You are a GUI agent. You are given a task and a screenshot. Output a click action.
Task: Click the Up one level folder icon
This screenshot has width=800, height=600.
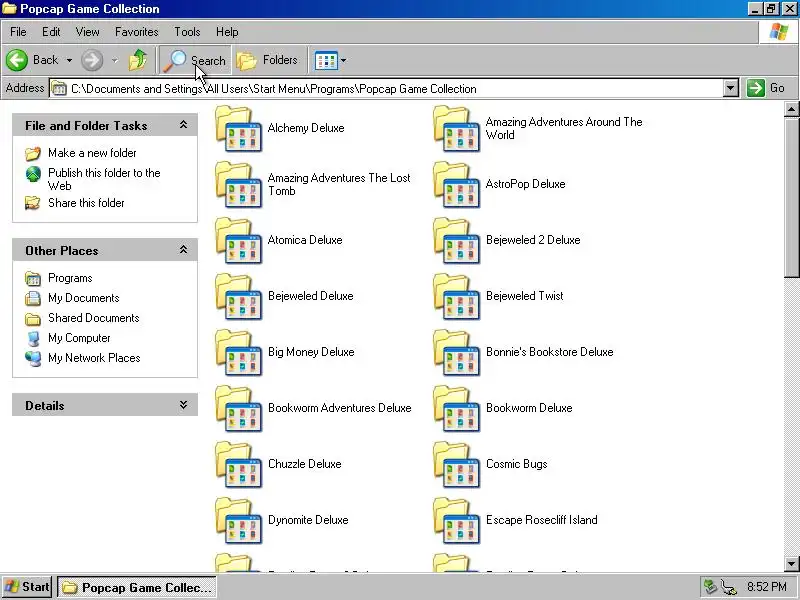138,60
